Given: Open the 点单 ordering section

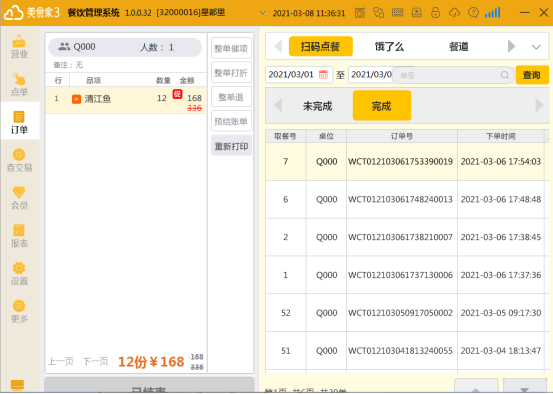Looking at the screenshot, I should pos(19,85).
